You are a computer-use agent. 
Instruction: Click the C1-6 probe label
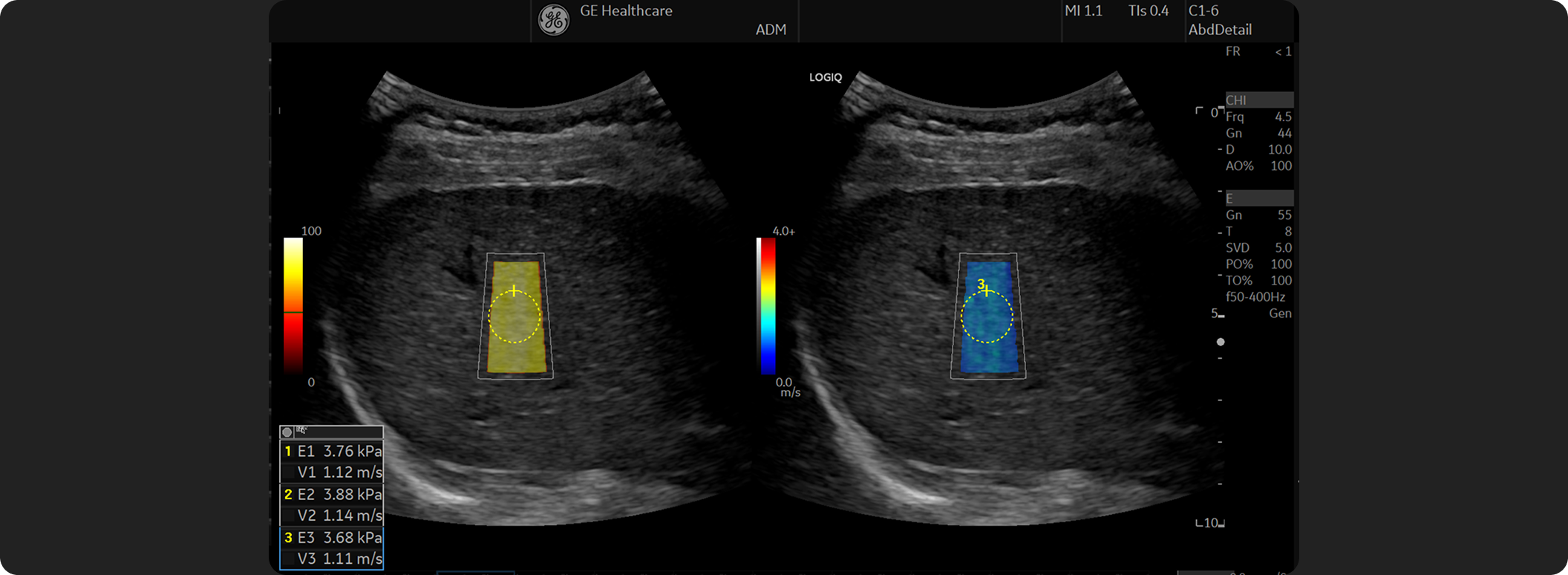pos(1203,11)
